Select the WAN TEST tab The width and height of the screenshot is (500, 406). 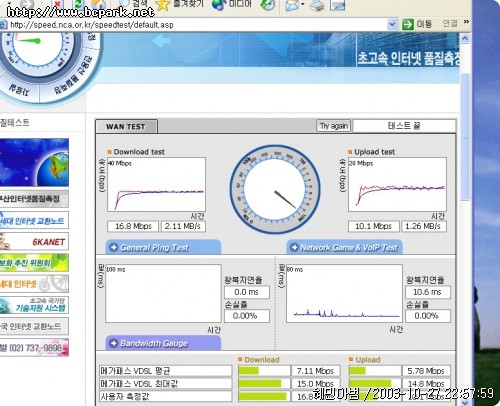(126, 127)
